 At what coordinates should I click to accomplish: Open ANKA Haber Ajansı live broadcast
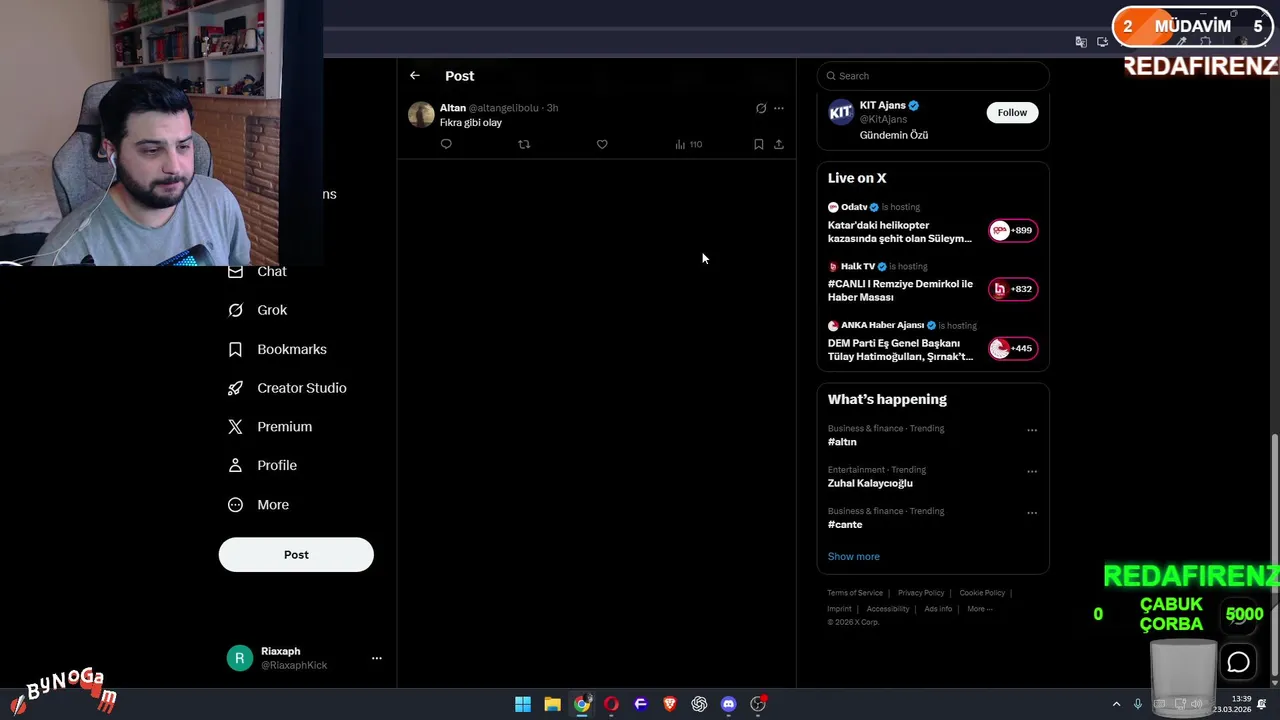[x=900, y=350]
